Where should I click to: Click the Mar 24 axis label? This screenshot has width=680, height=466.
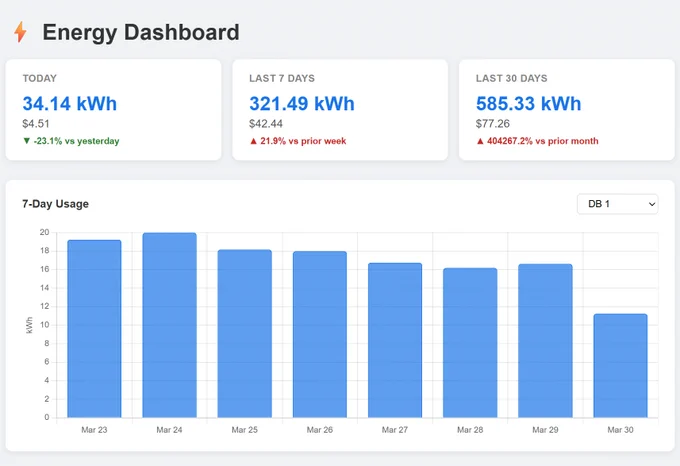coord(170,430)
